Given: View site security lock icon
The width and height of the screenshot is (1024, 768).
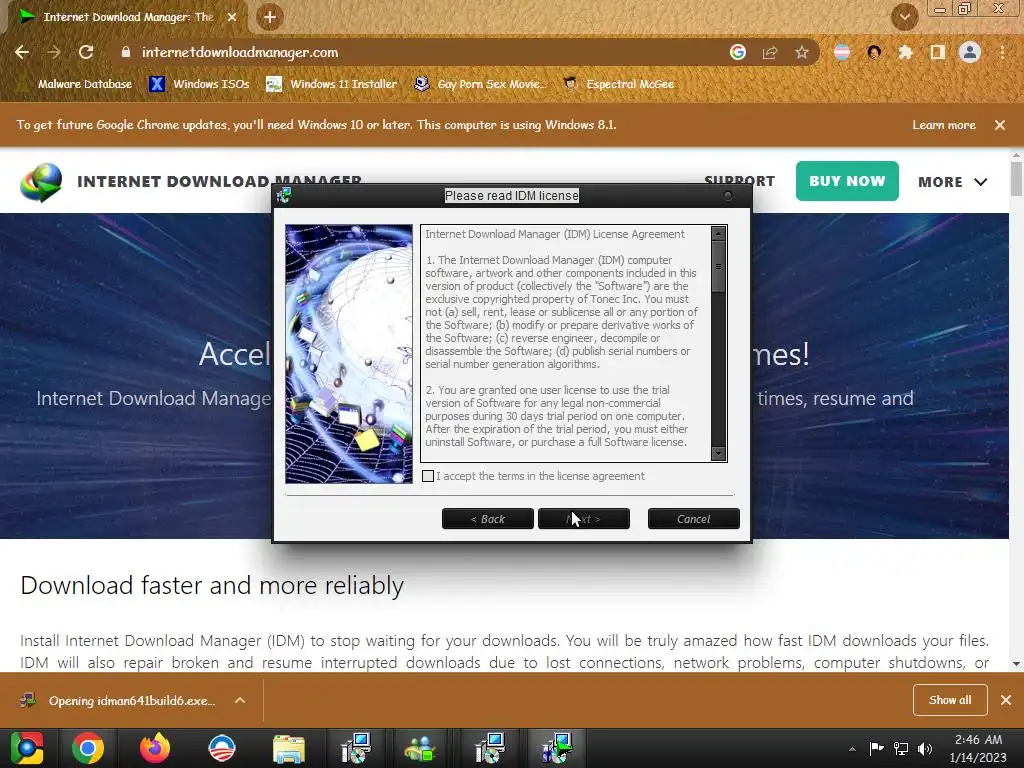Looking at the screenshot, I should click(x=126, y=52).
